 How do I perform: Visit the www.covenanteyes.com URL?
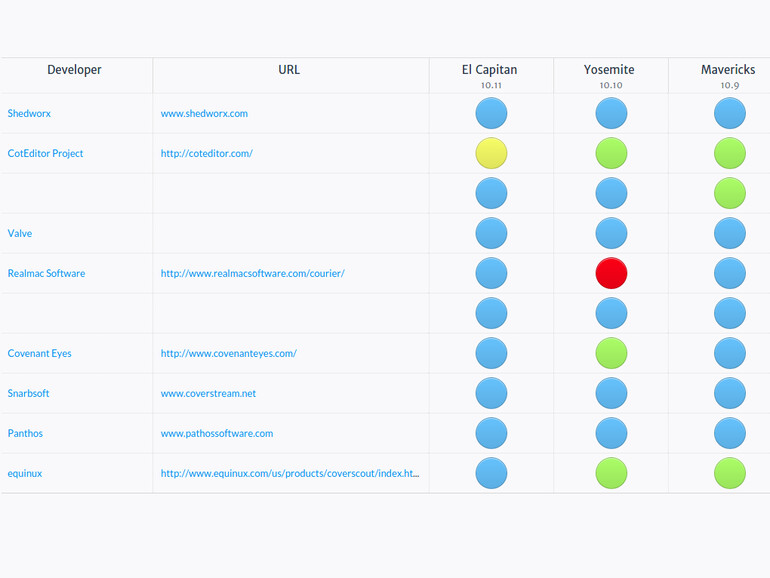(228, 354)
